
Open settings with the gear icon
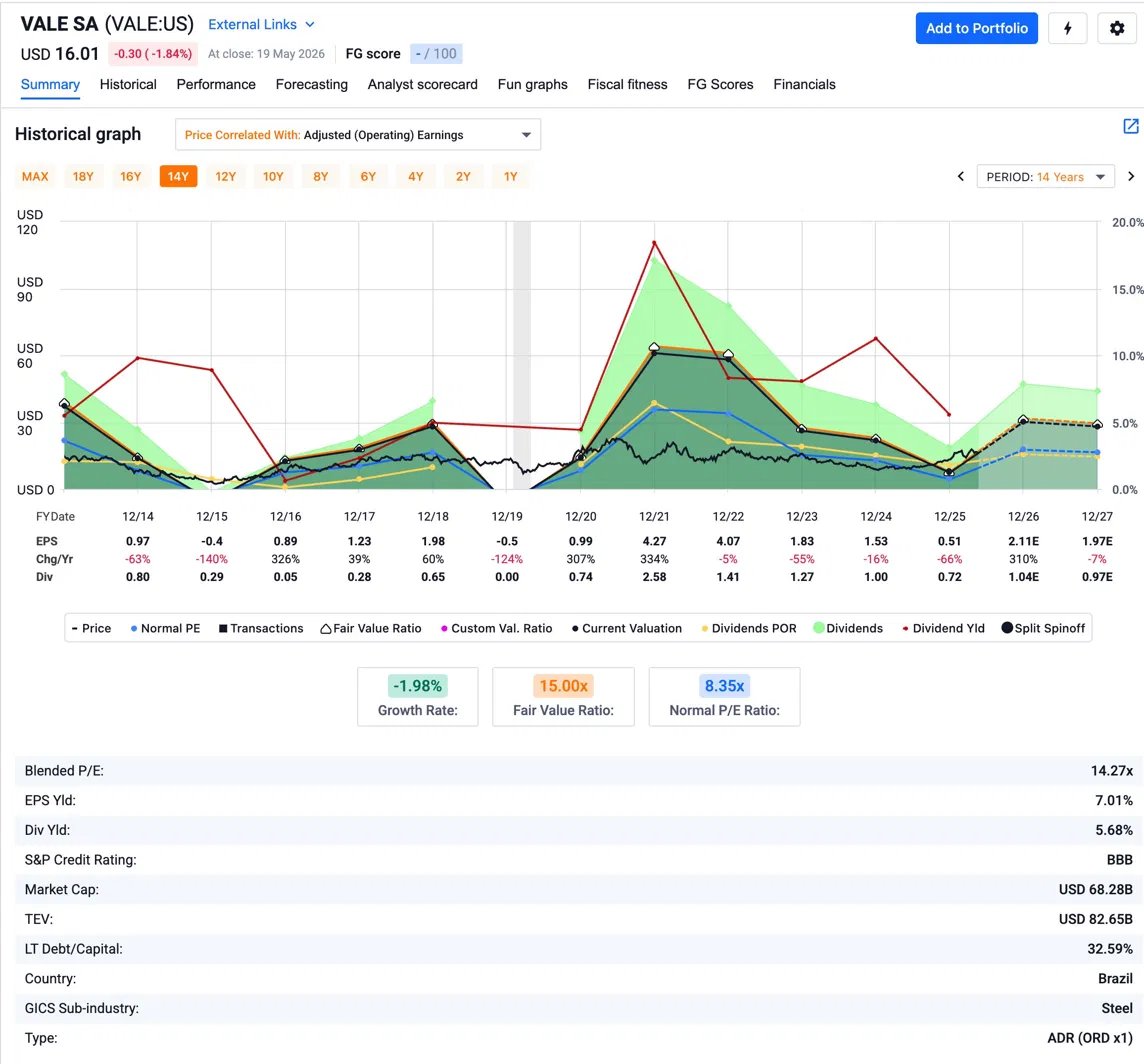[1116, 28]
